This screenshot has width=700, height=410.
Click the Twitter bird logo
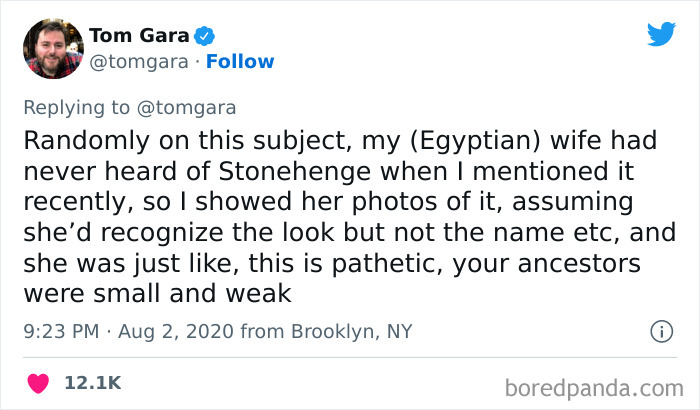[x=661, y=33]
